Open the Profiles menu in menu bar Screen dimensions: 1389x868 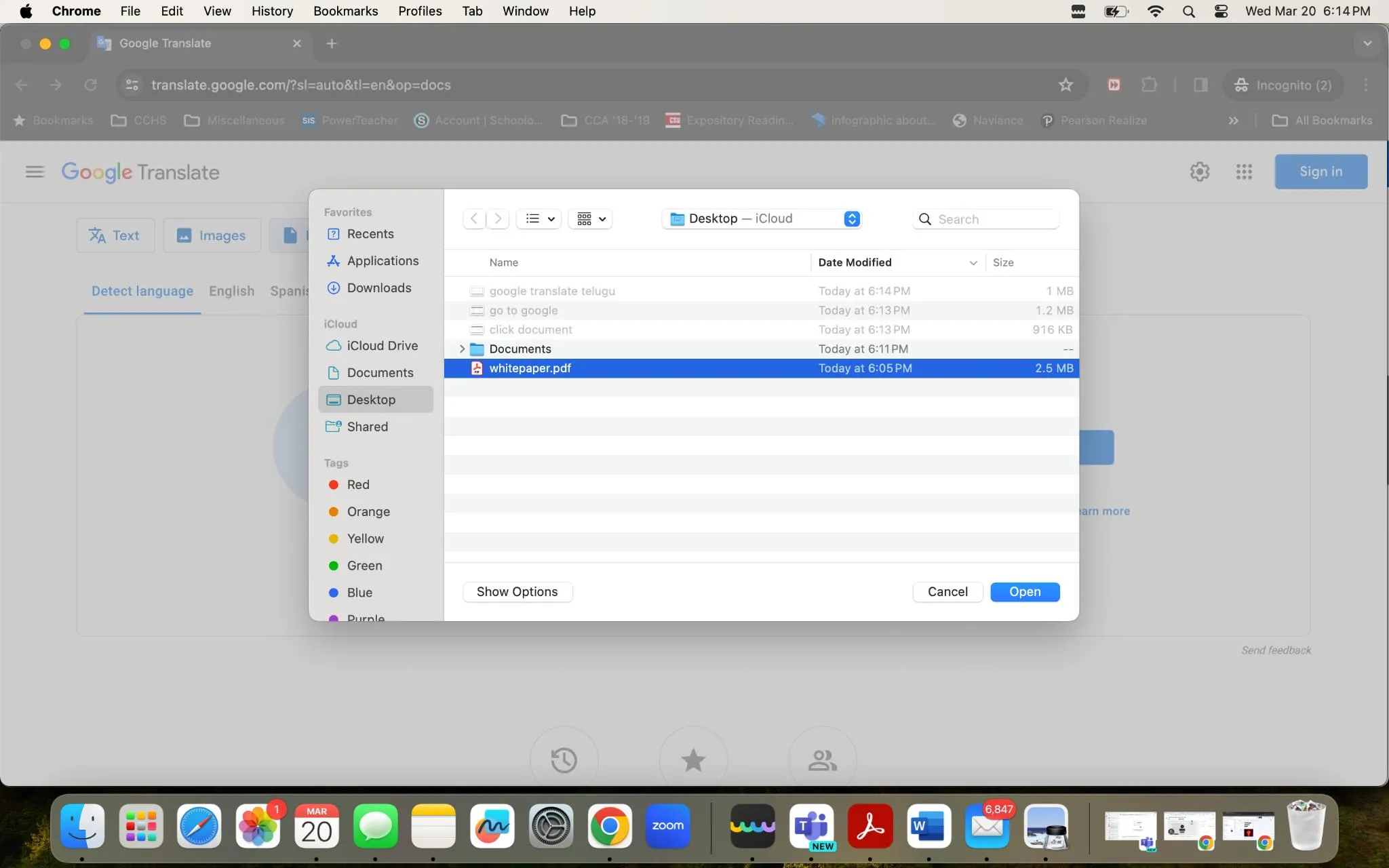[420, 11]
